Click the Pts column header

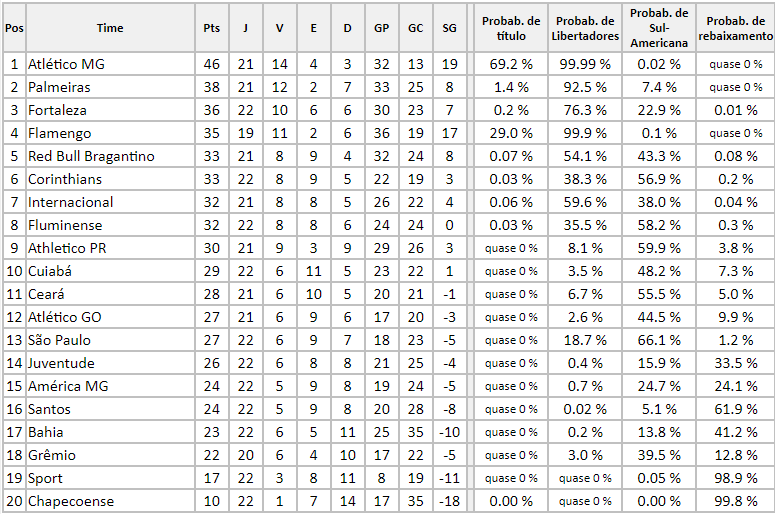tap(212, 28)
